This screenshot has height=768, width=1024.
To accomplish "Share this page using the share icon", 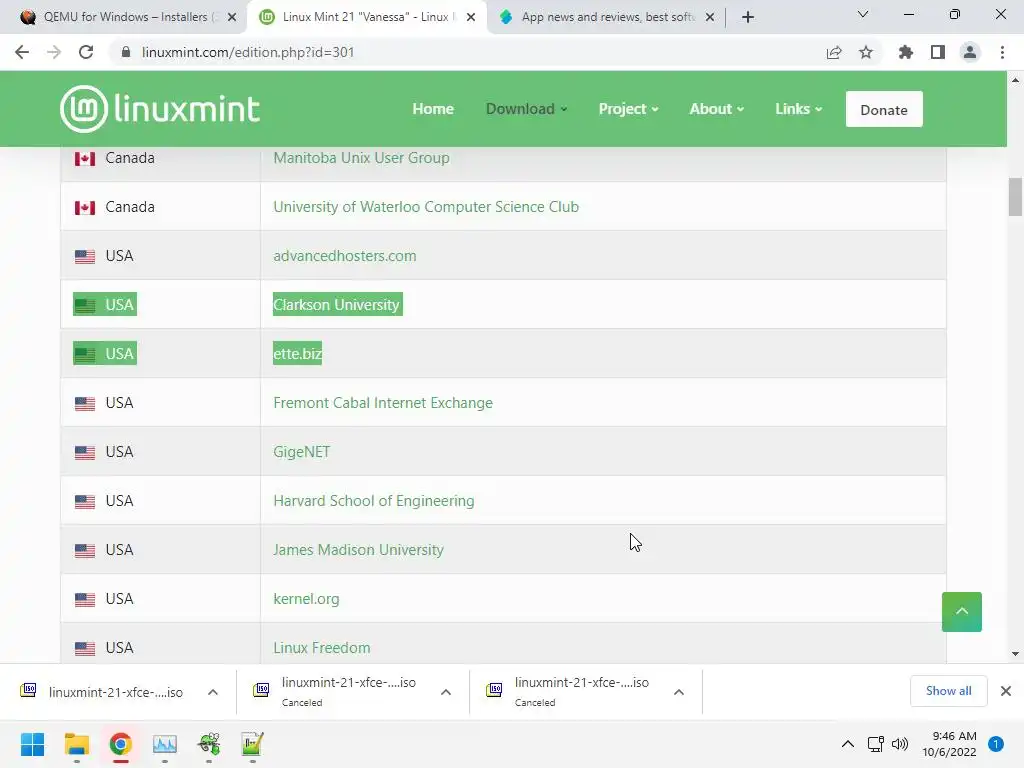I will [x=834, y=52].
